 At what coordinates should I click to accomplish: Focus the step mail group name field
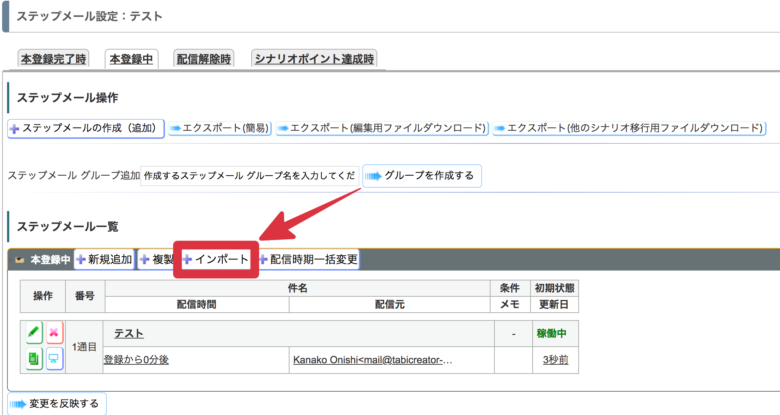click(x=250, y=176)
